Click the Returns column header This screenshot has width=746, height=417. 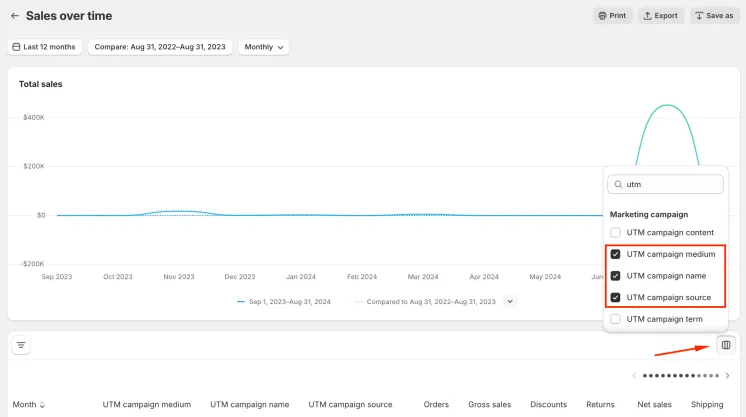600,405
